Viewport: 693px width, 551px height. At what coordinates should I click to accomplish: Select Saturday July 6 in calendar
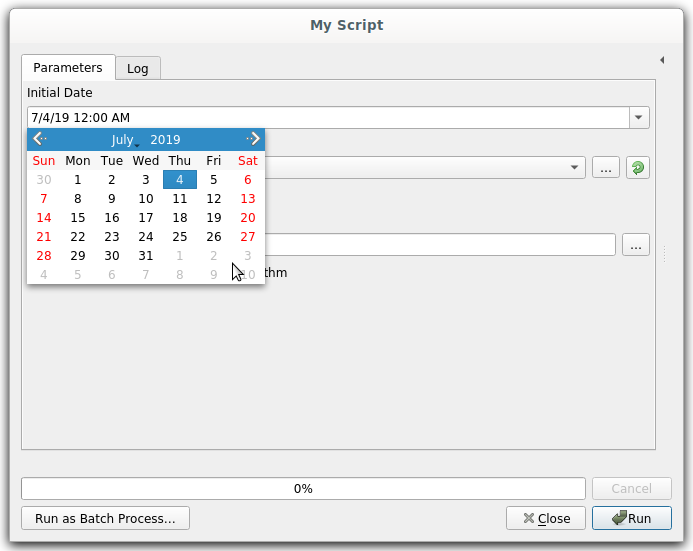(x=248, y=179)
